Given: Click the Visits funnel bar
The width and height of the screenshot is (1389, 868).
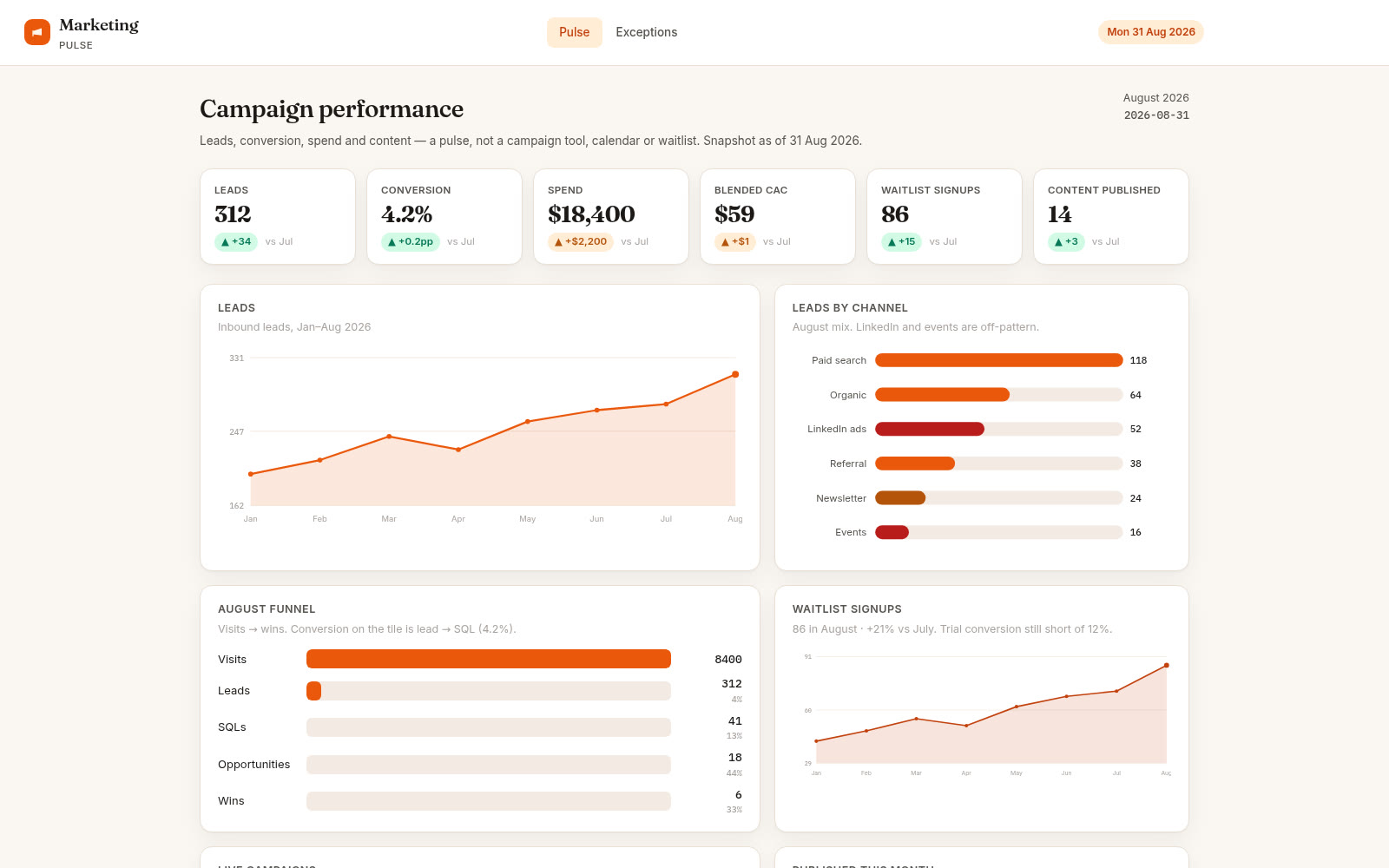Looking at the screenshot, I should click(x=489, y=659).
